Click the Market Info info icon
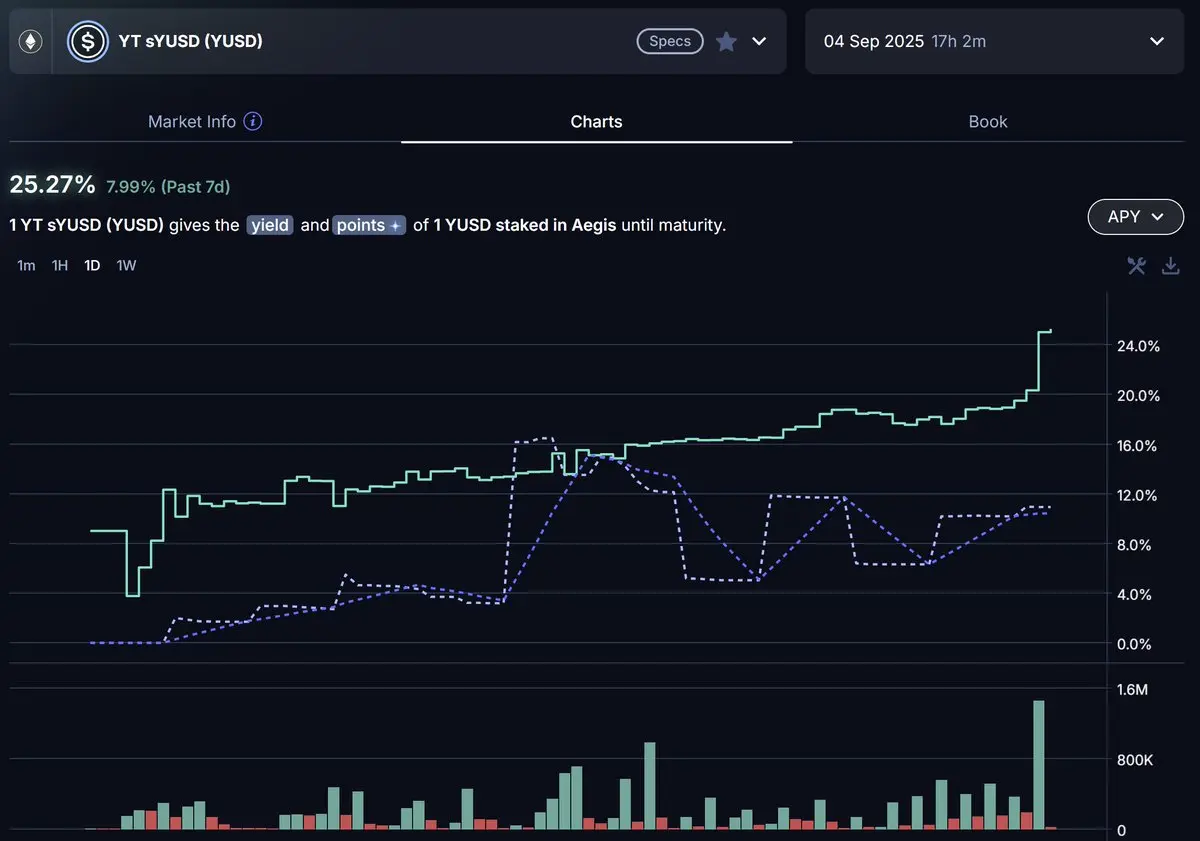 coord(253,121)
